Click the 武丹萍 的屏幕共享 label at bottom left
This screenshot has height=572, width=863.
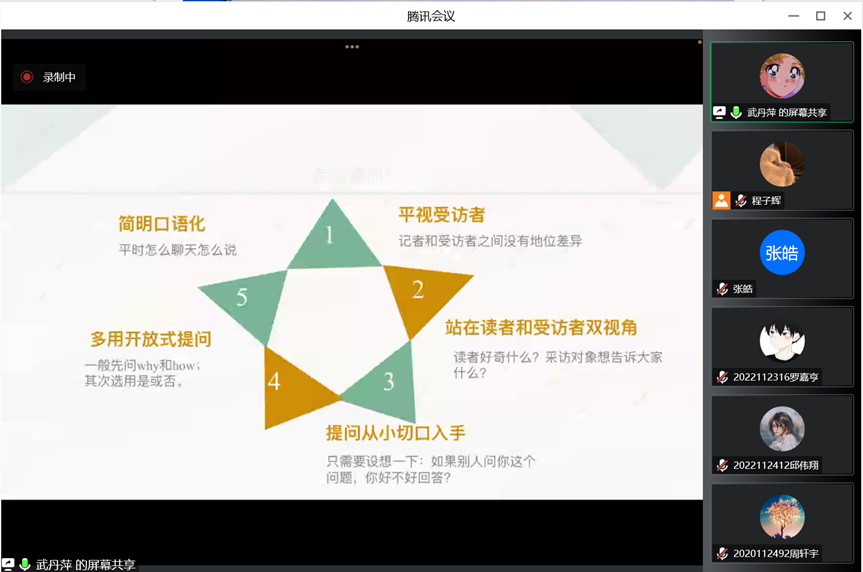coord(85,565)
